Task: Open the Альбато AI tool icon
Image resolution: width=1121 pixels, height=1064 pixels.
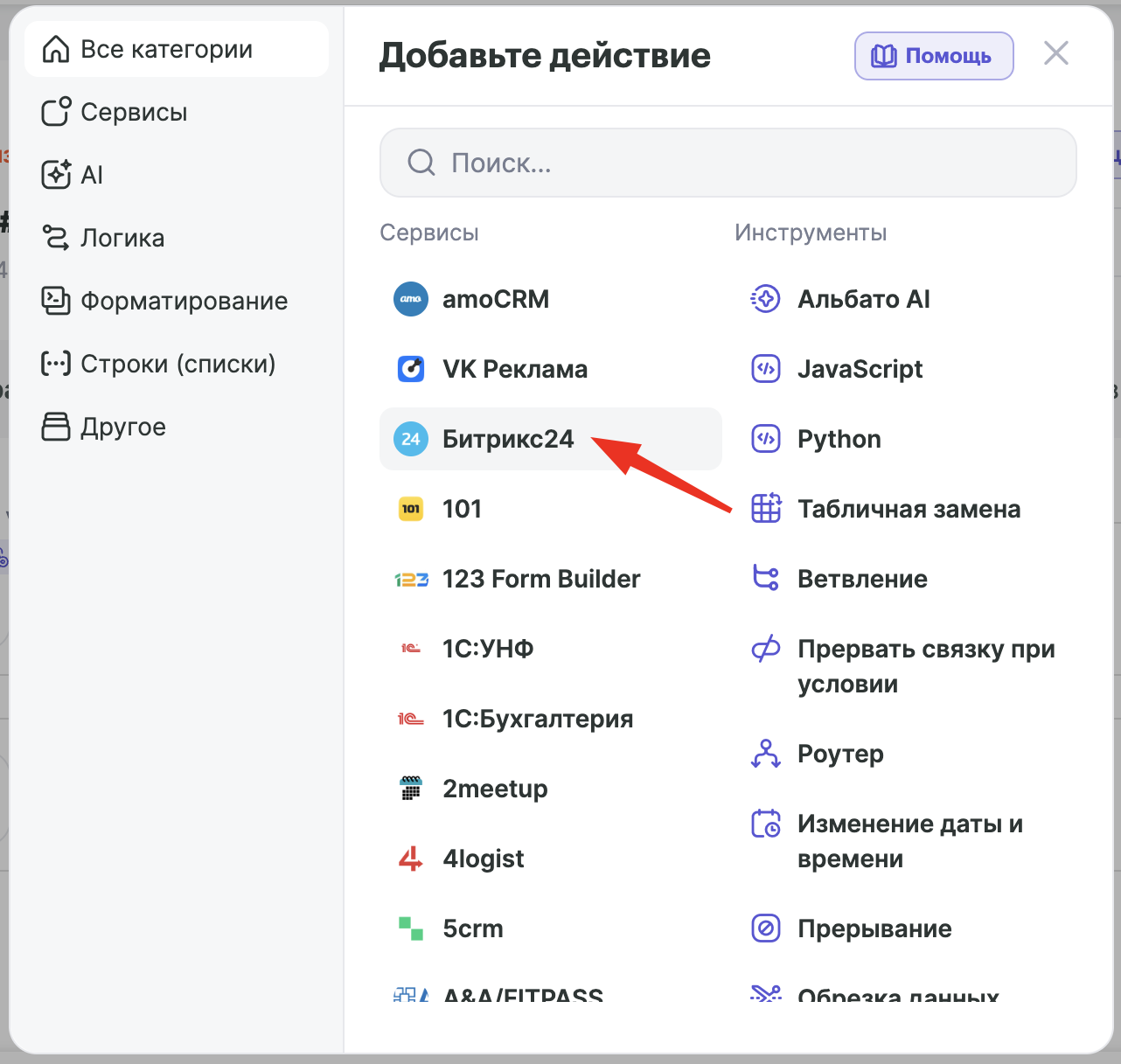Action: 766,299
